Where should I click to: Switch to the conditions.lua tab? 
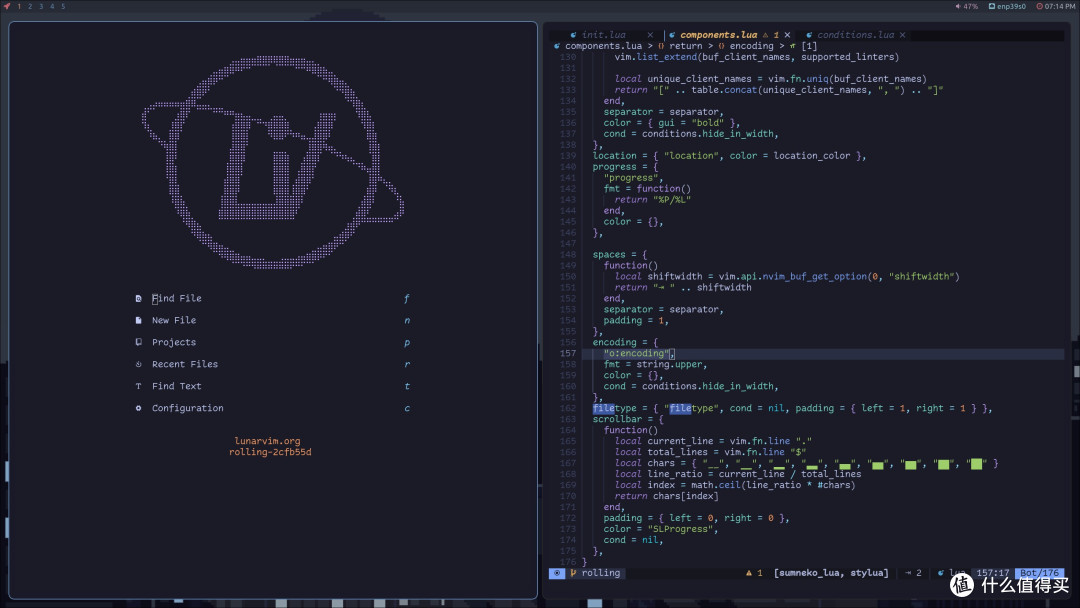(855, 34)
